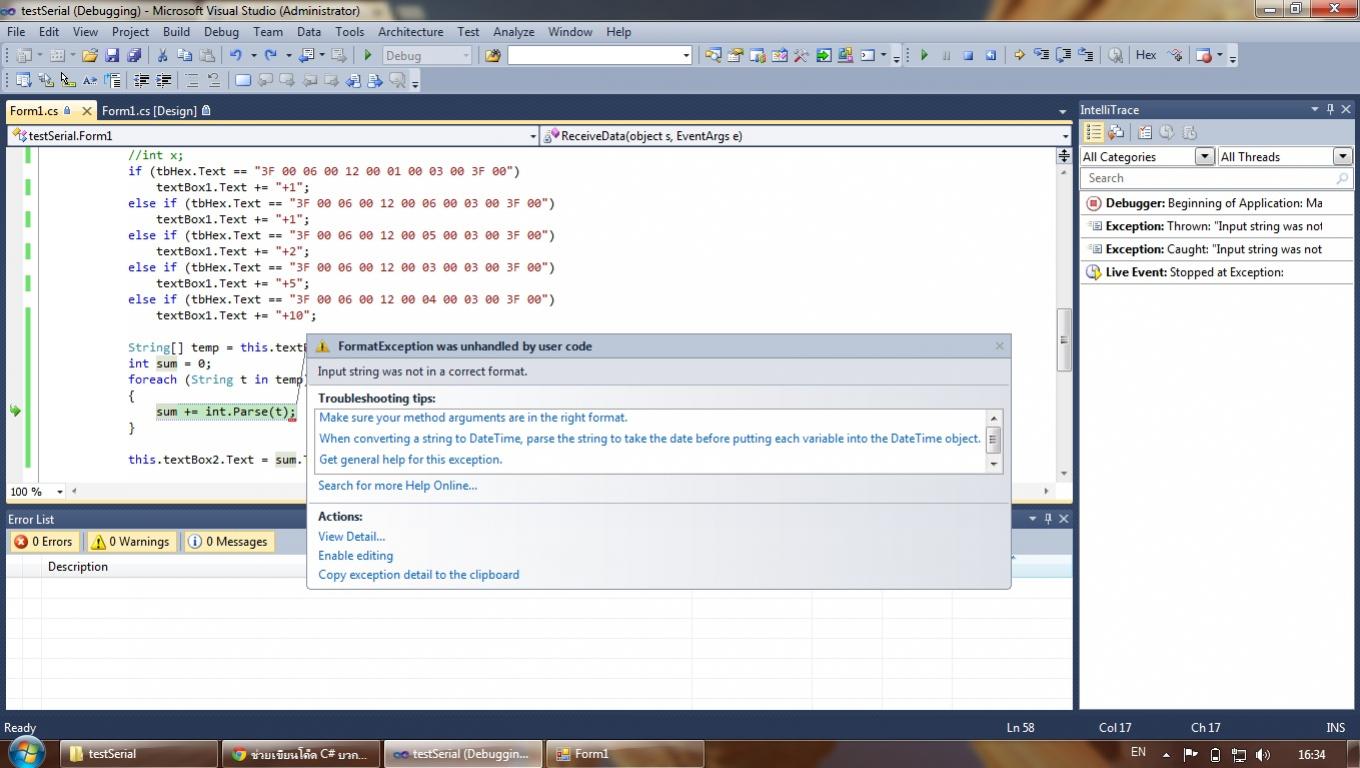Click the IntelliTrace Search field
The width and height of the screenshot is (1360, 768).
point(1207,178)
